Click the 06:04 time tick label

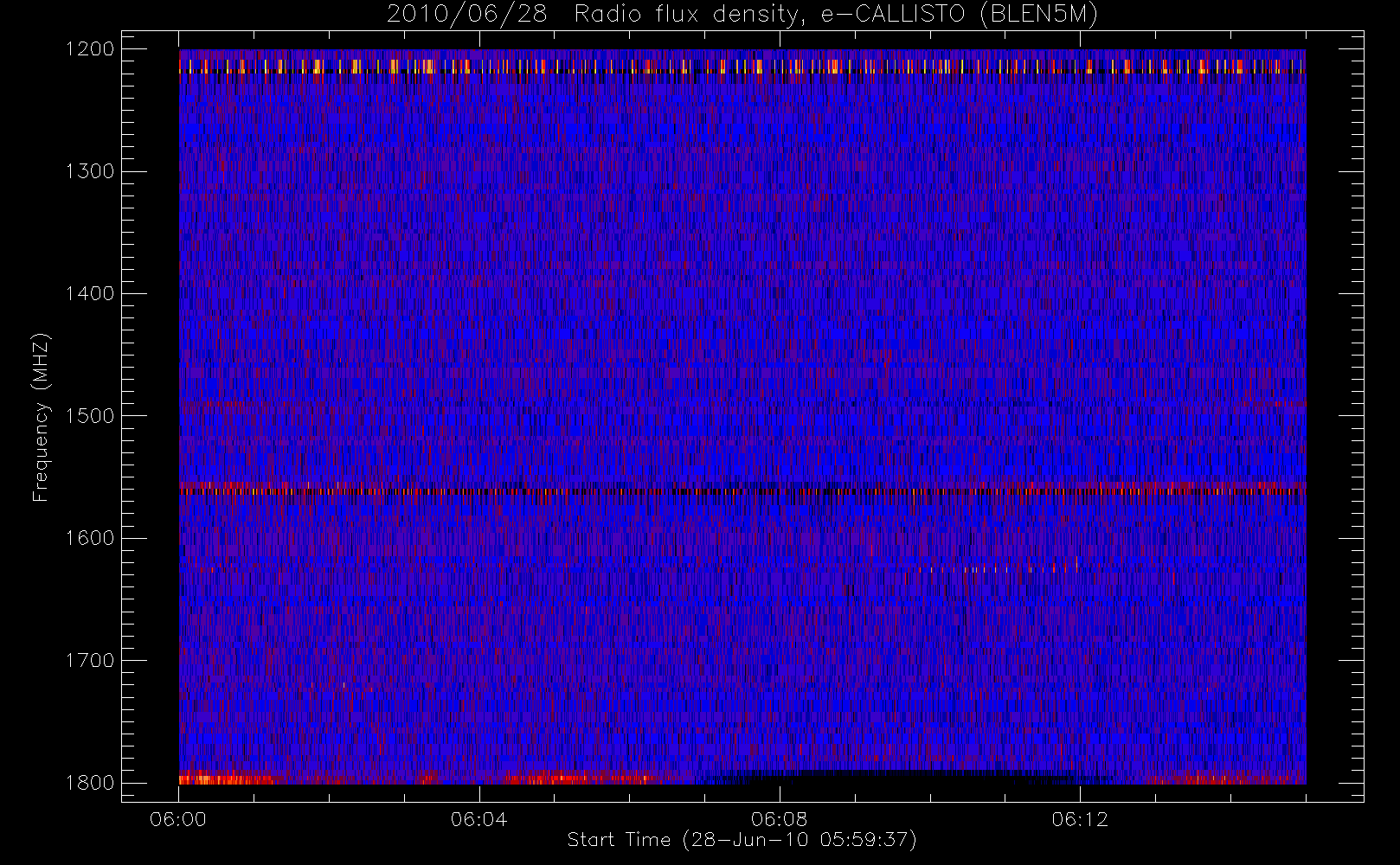point(478,819)
